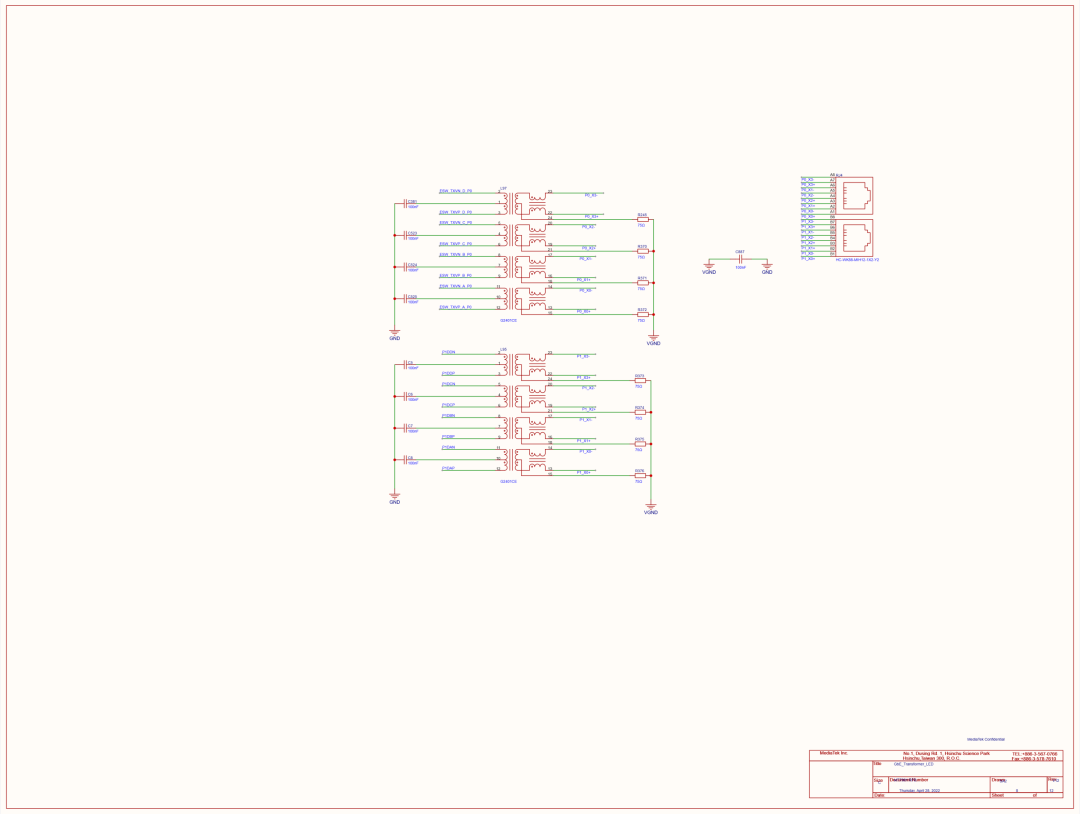
Task: Select the upper RJ45 jack symbol
Action: tap(854, 197)
